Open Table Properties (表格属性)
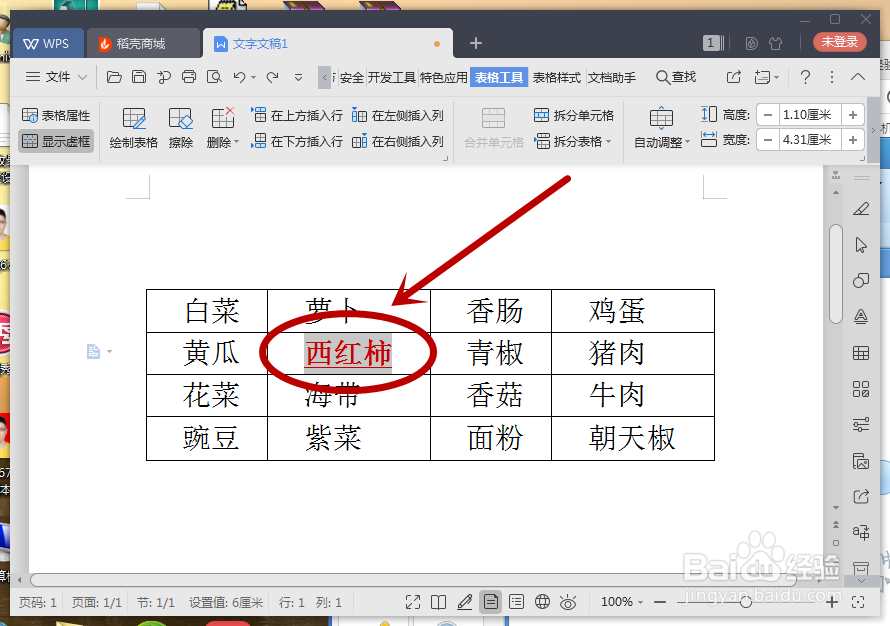The image size is (890, 626). [x=55, y=114]
